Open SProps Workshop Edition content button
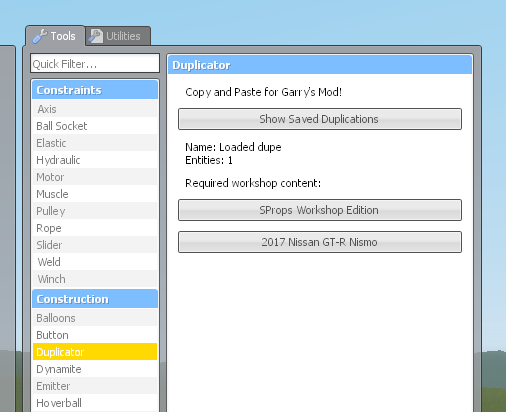 tap(320, 210)
